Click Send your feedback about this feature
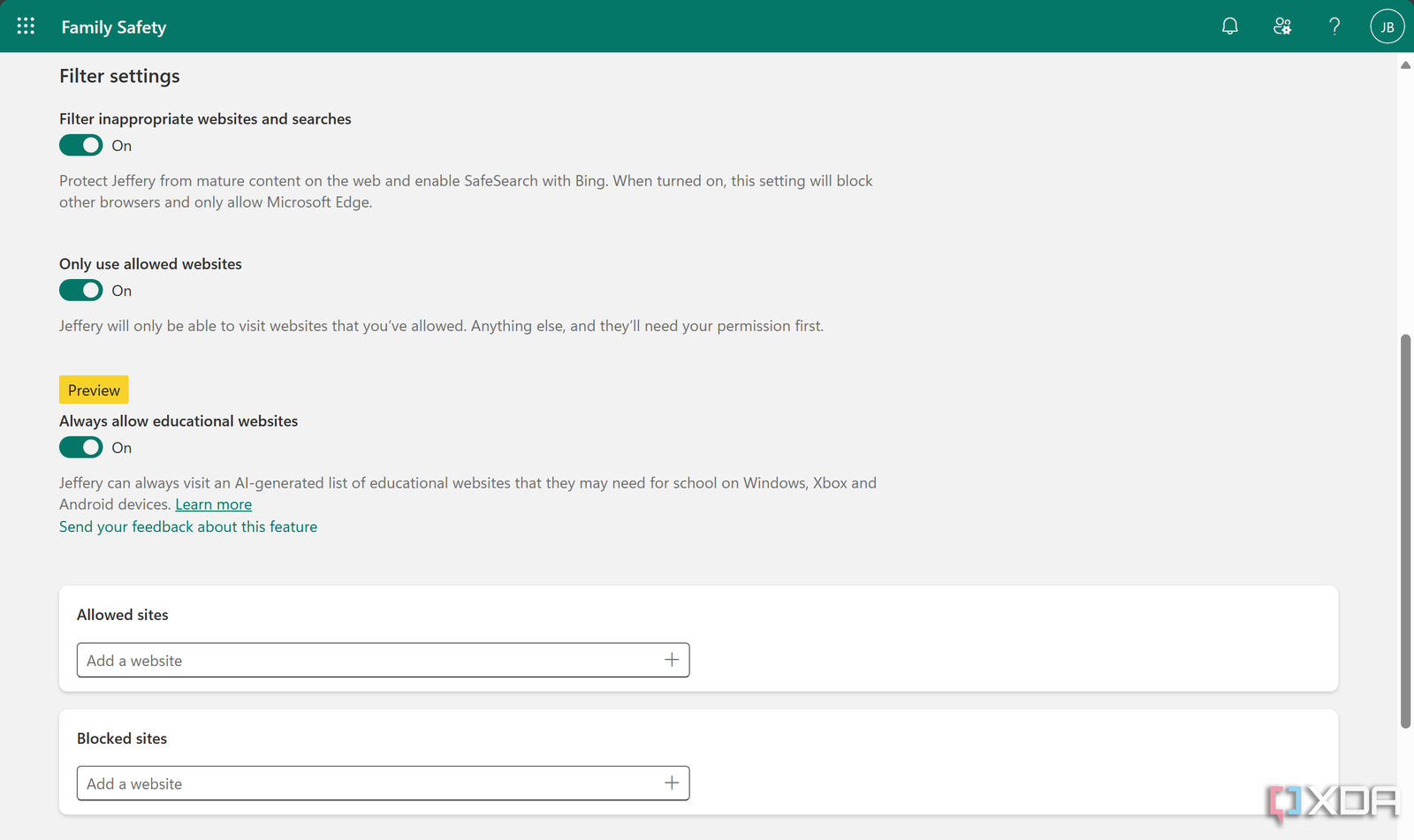 point(187,526)
